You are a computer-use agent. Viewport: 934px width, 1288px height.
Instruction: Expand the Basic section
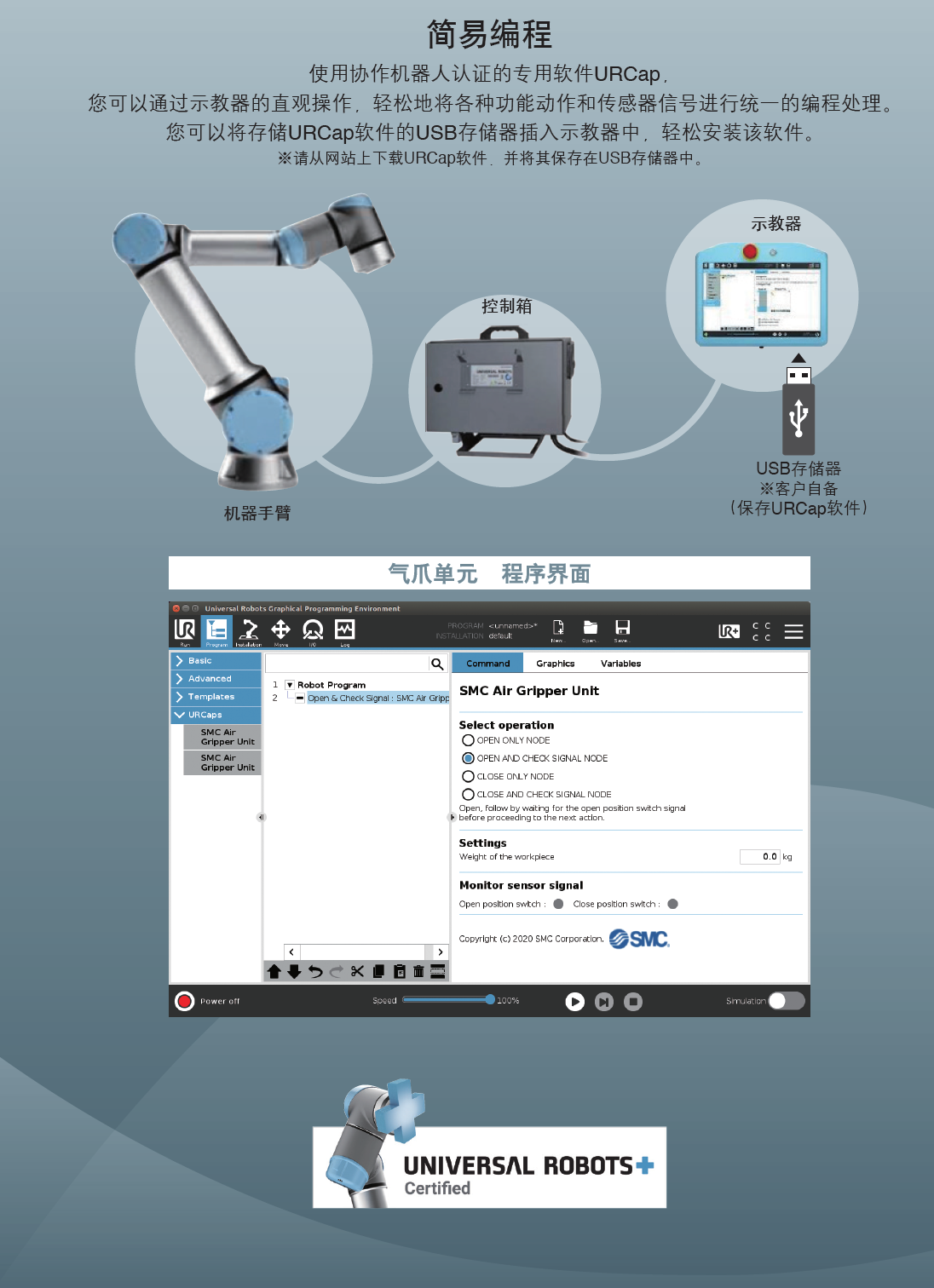coord(216,661)
